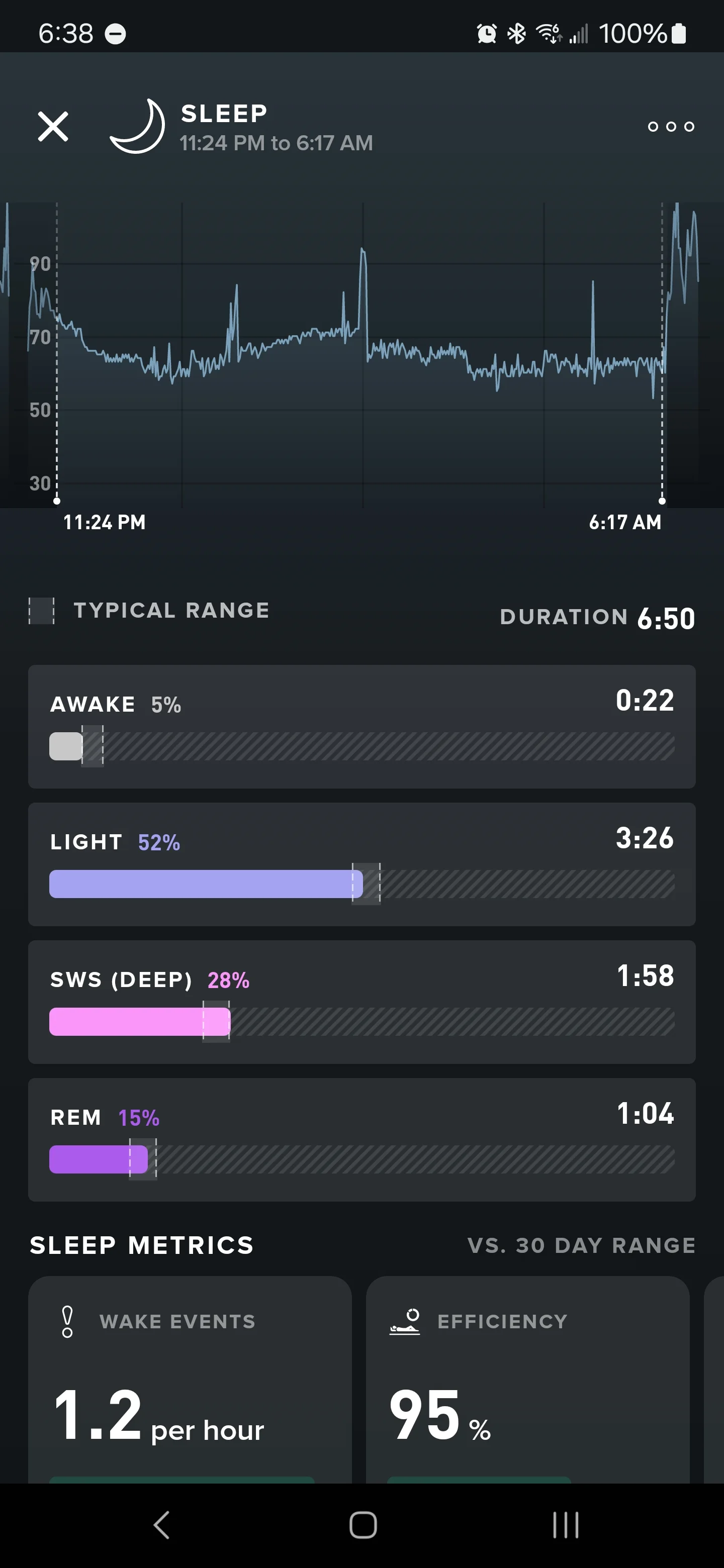724x1568 pixels.
Task: Tap the Efficiency sleeping person icon
Action: coord(405,1321)
